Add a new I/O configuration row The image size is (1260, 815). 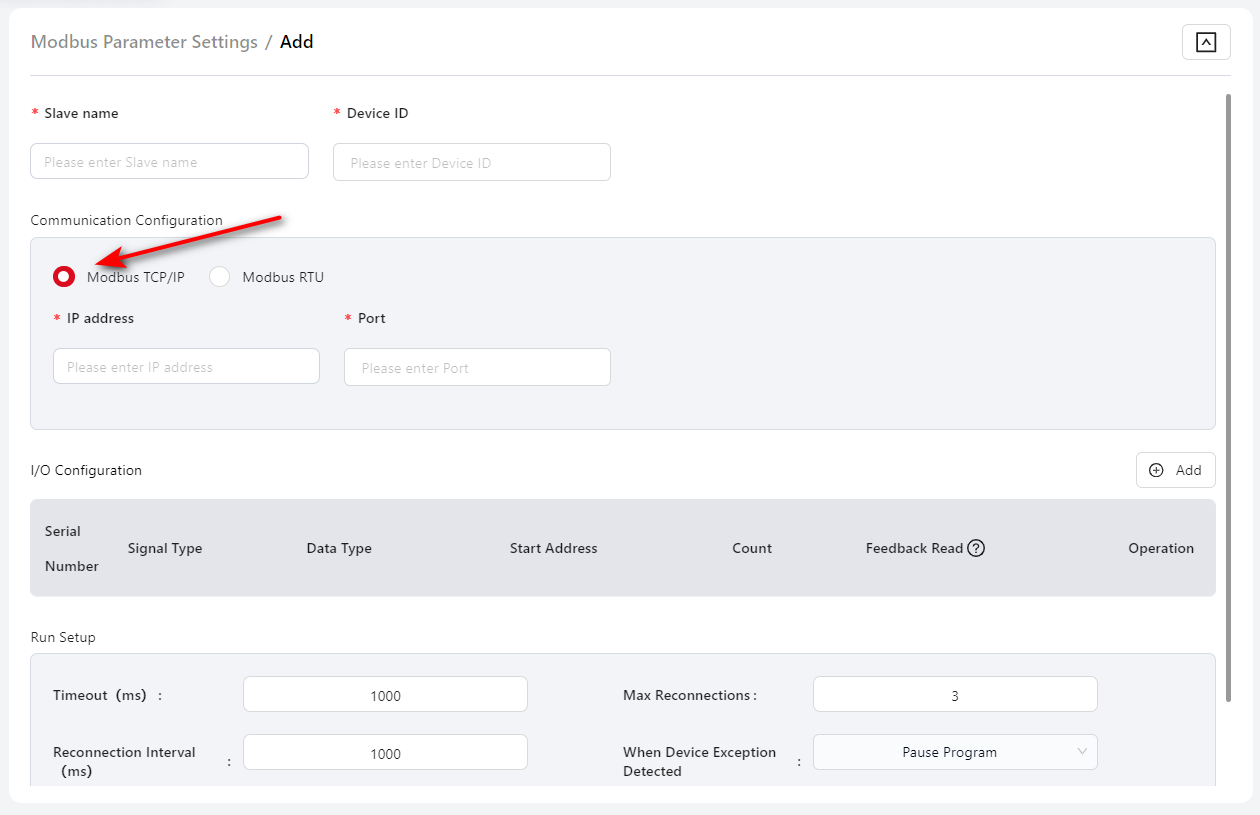[x=1175, y=470]
